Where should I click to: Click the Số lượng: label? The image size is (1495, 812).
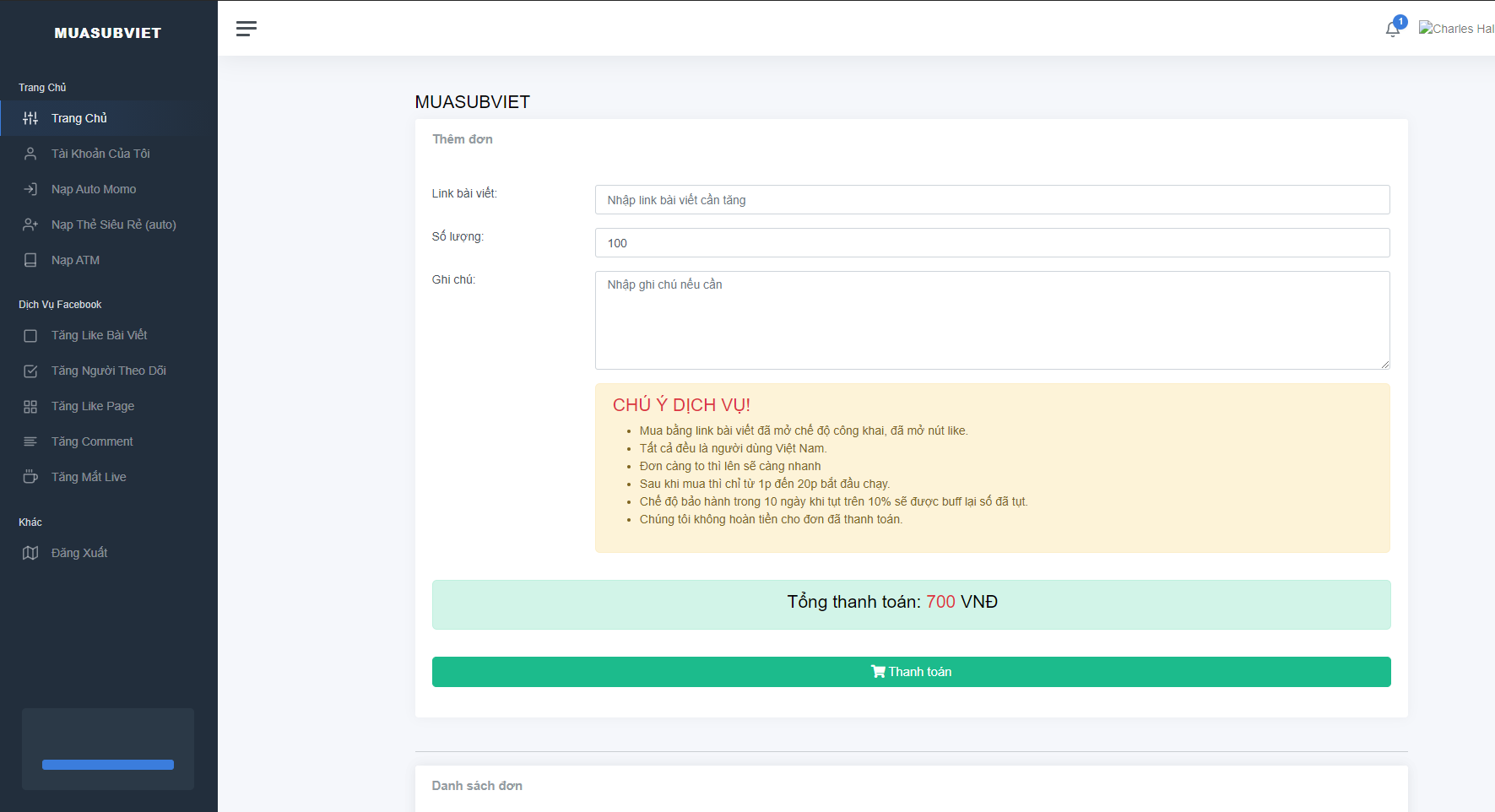point(458,236)
